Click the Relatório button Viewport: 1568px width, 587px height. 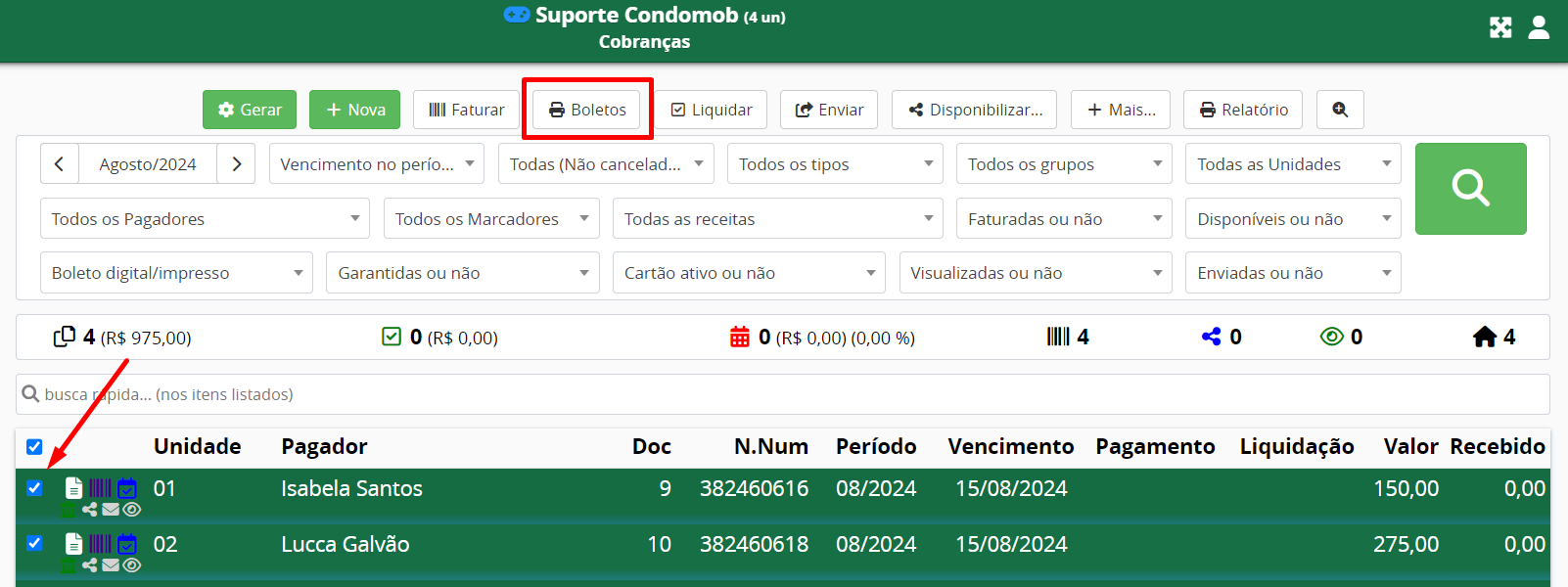(1244, 110)
